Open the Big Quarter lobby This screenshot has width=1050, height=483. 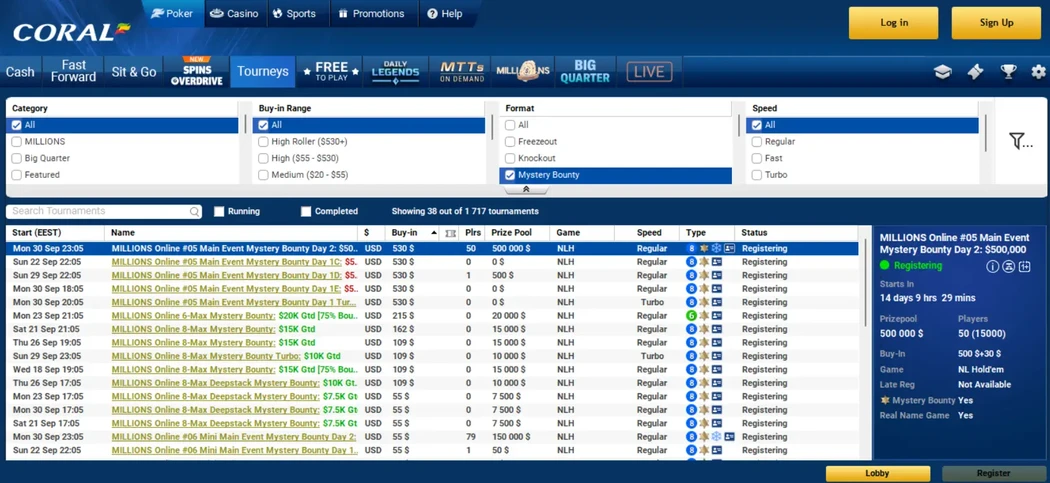(x=585, y=72)
